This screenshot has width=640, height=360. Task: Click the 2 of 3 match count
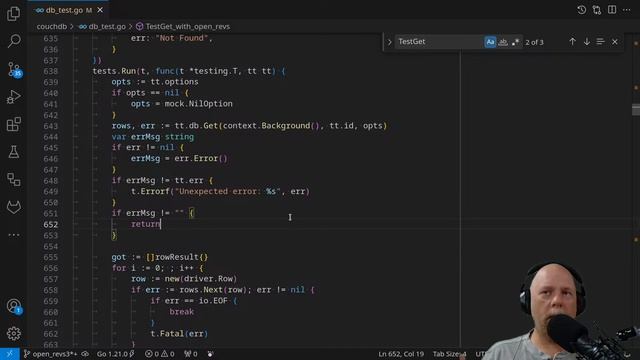pyautogui.click(x=534, y=42)
